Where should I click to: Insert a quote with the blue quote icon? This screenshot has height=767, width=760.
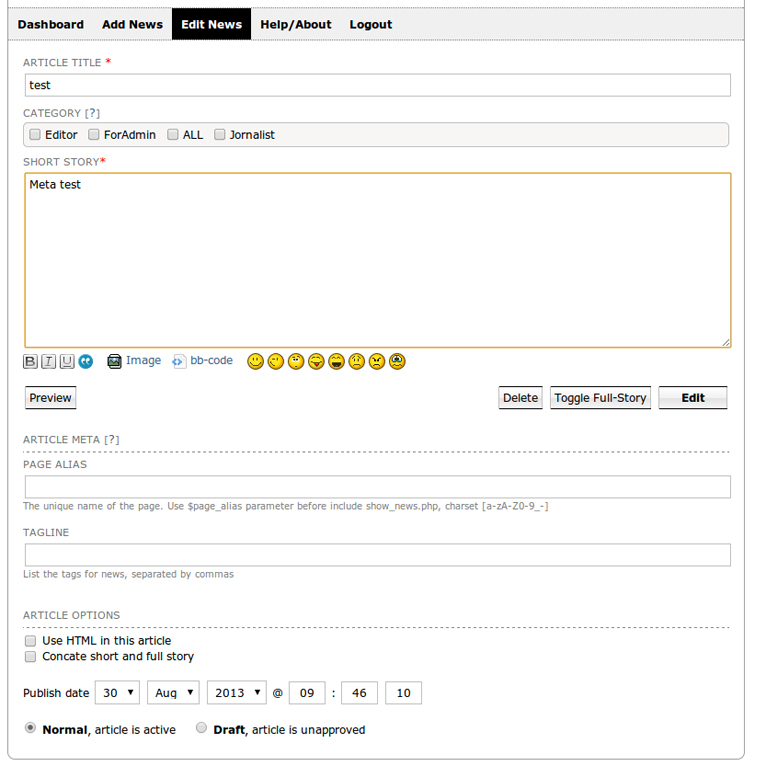(86, 362)
